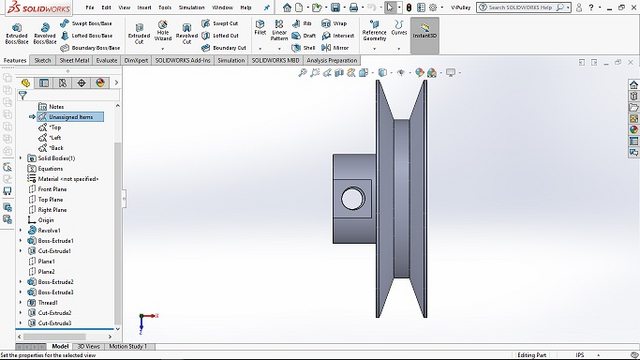
Task: Select the Revolved Cut tool
Action: 187,34
